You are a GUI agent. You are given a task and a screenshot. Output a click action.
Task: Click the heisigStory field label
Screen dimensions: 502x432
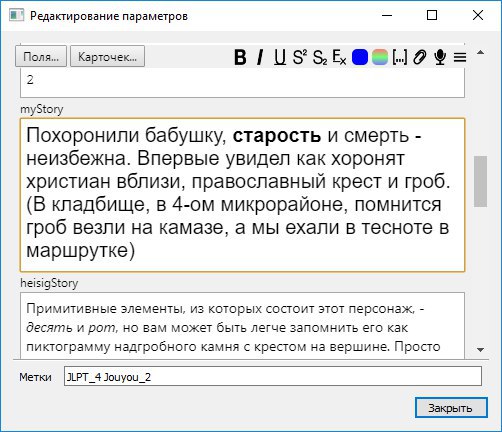49,283
